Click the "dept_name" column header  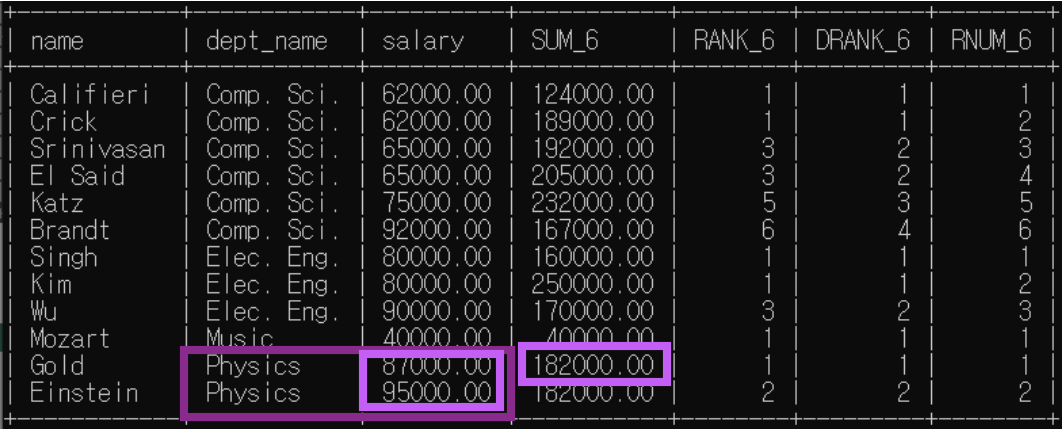coord(267,42)
